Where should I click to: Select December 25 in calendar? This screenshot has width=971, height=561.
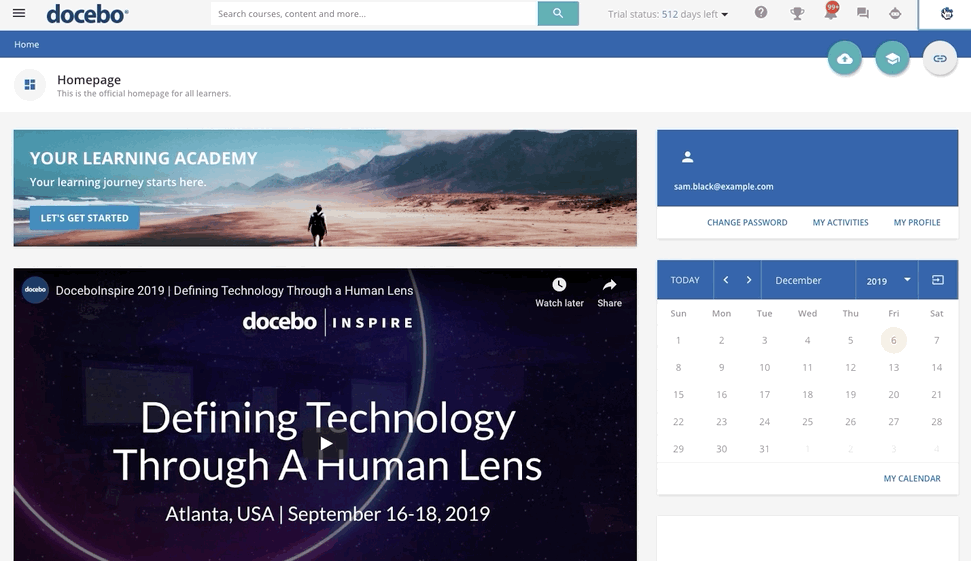[808, 422]
